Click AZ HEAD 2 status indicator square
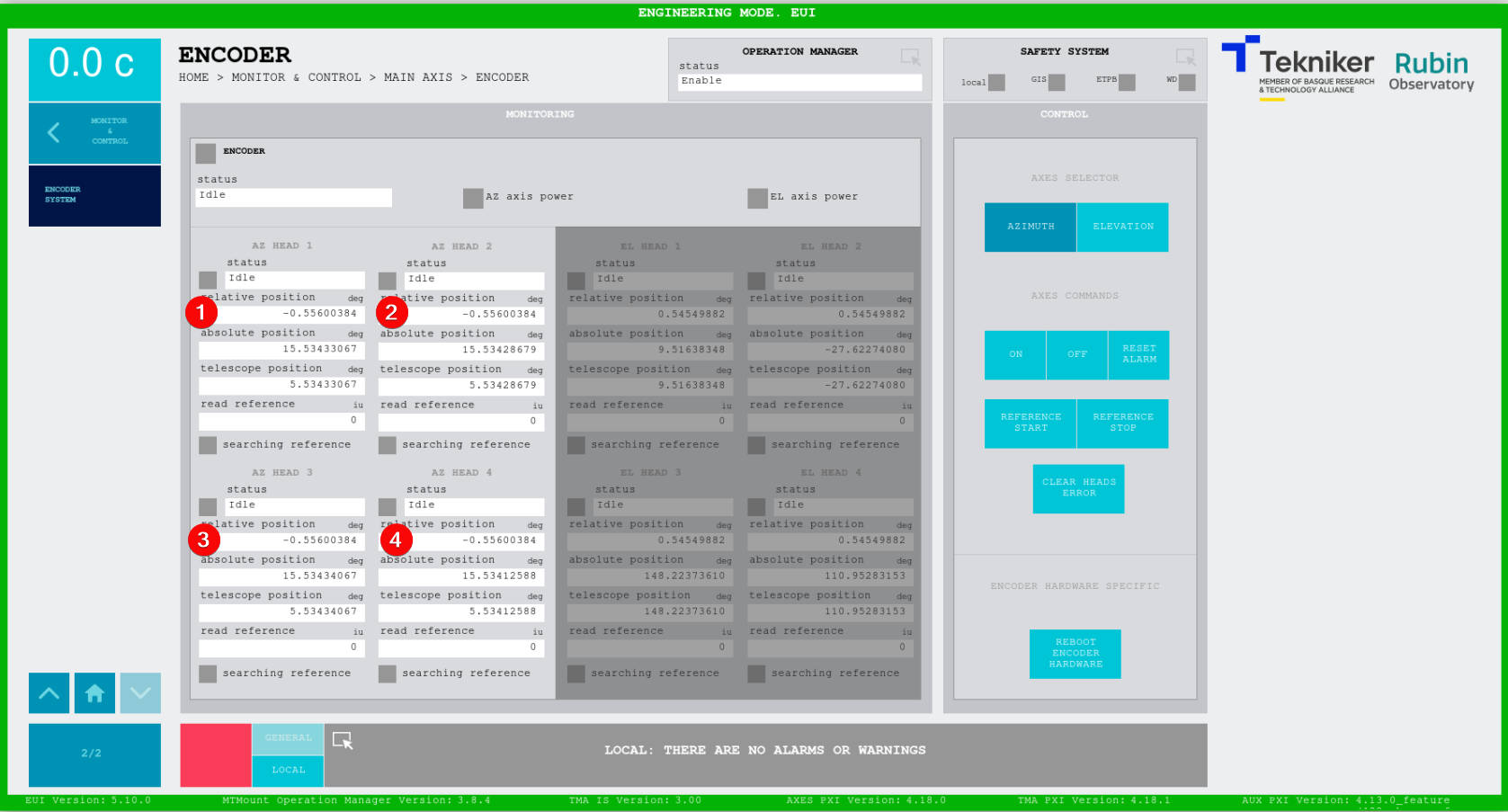 [x=388, y=281]
